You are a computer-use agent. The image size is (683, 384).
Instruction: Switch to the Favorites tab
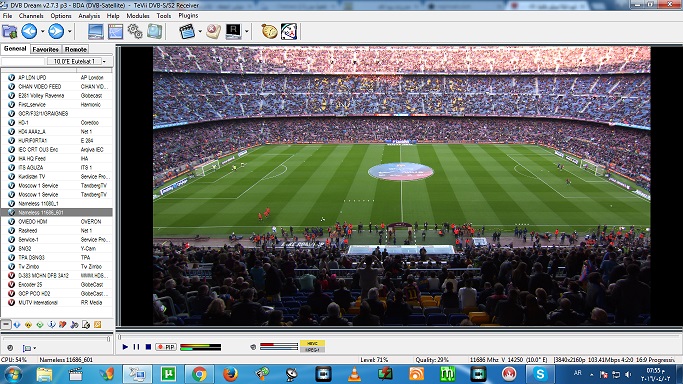(45, 49)
